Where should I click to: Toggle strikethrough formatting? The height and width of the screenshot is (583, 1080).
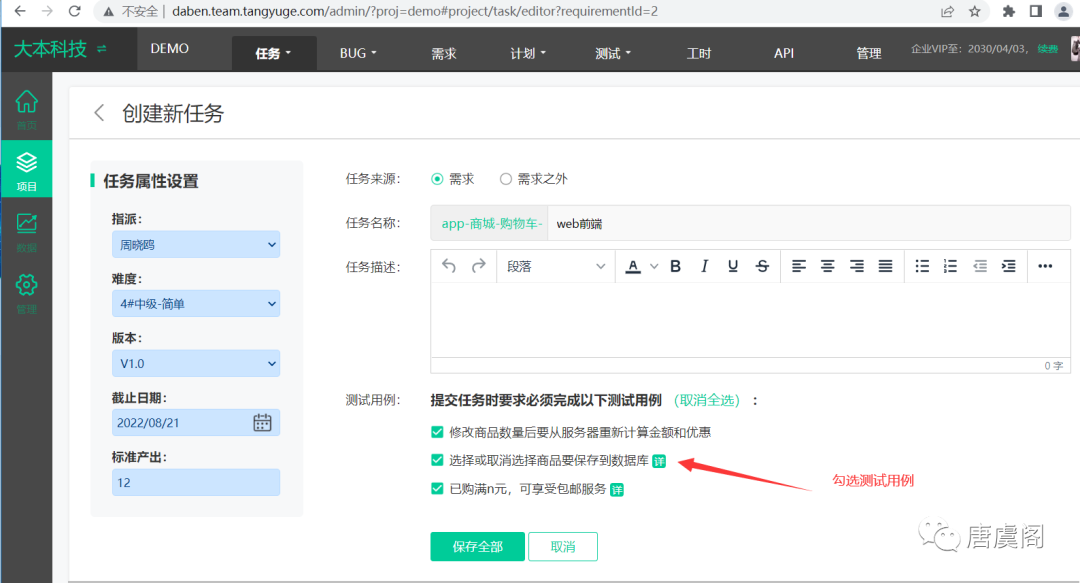pos(762,266)
